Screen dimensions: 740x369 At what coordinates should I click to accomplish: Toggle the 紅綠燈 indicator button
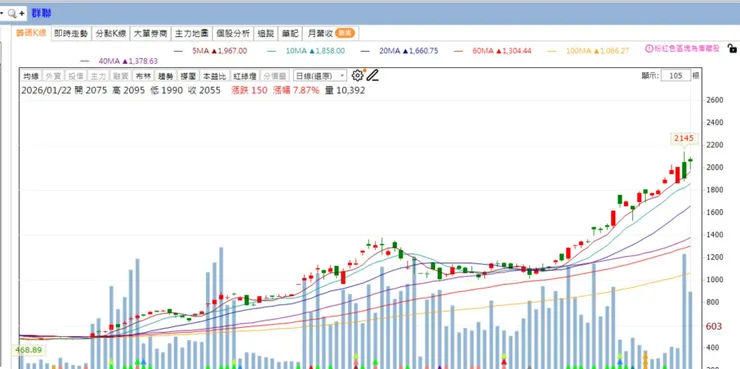244,75
